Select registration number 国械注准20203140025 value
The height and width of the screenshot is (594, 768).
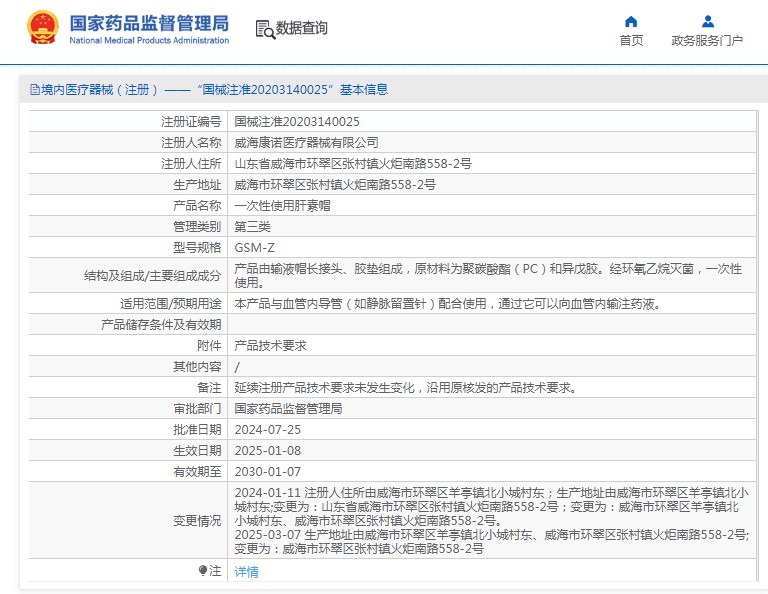point(297,121)
